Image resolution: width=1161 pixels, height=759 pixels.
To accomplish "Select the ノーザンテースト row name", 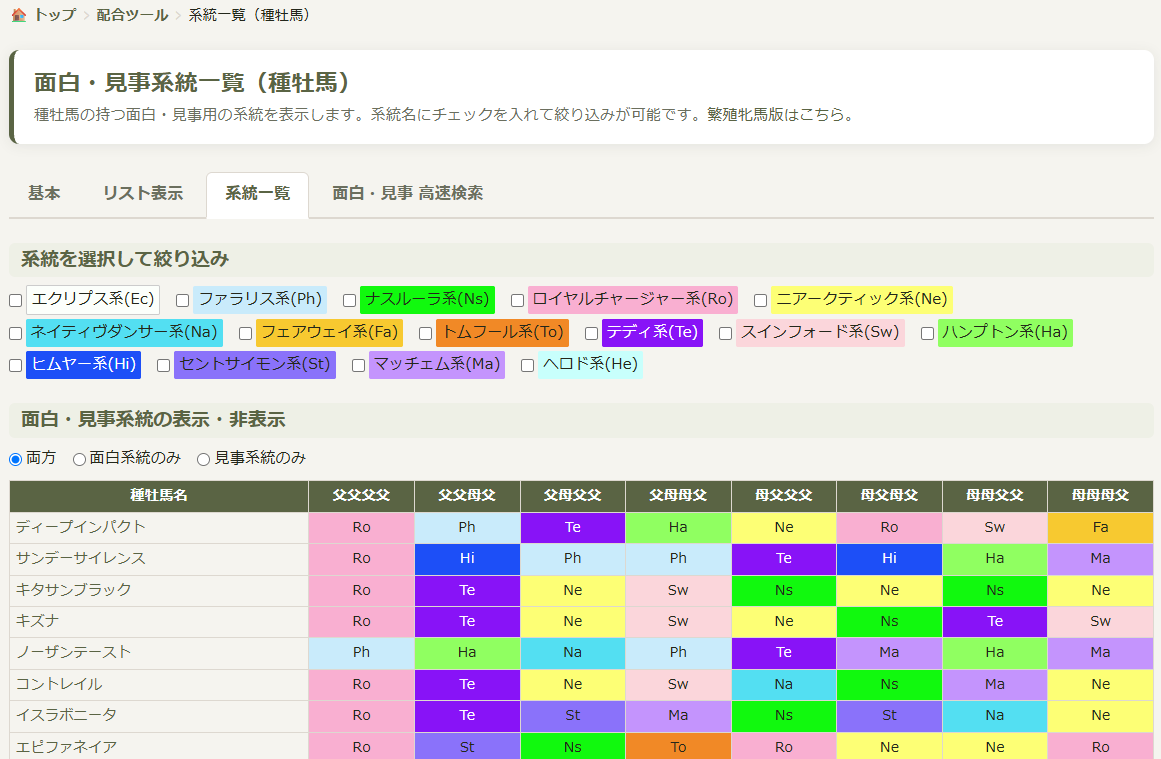I will coord(74,652).
